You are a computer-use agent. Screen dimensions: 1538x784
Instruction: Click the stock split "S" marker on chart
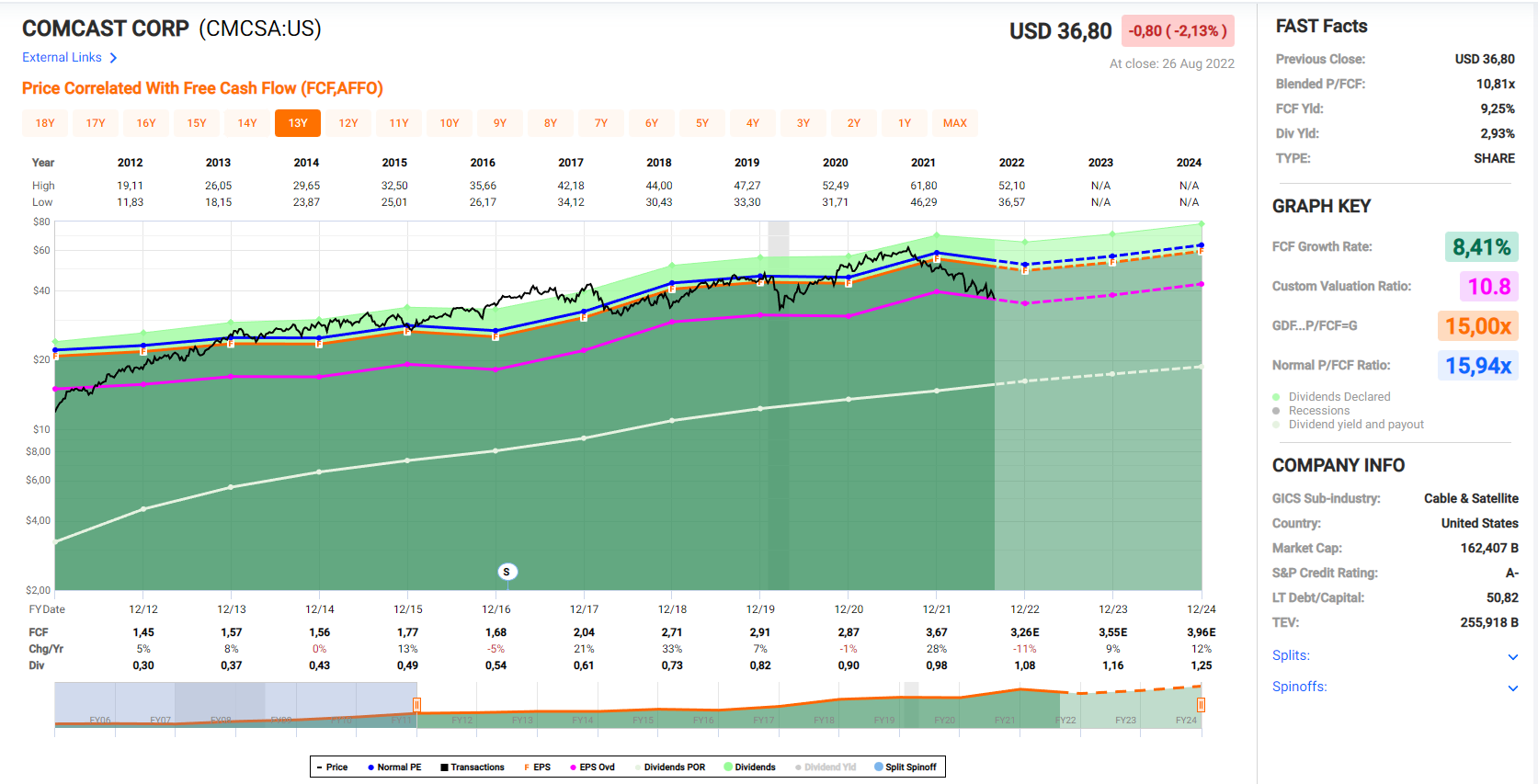point(507,572)
